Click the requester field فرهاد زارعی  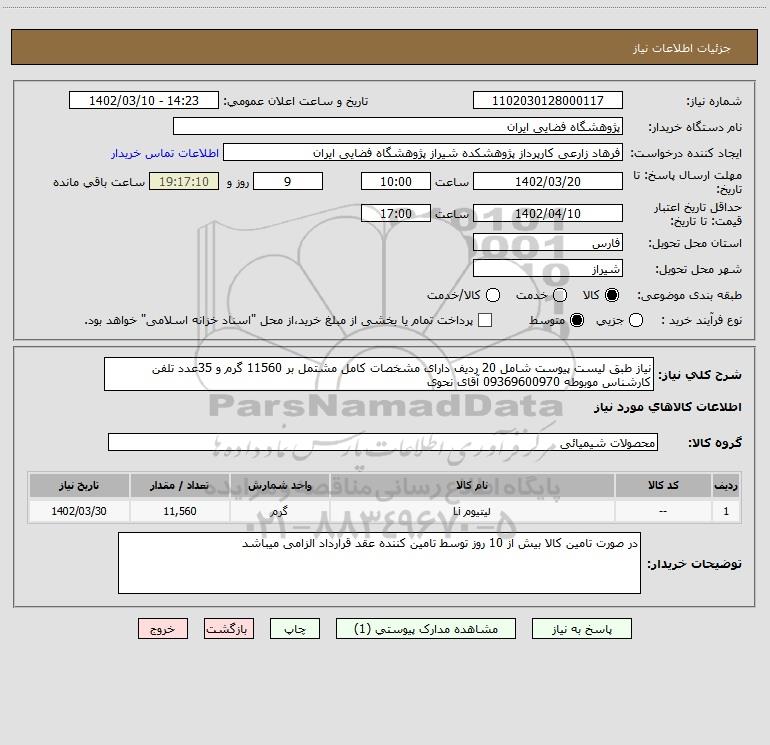pyautogui.click(x=423, y=153)
